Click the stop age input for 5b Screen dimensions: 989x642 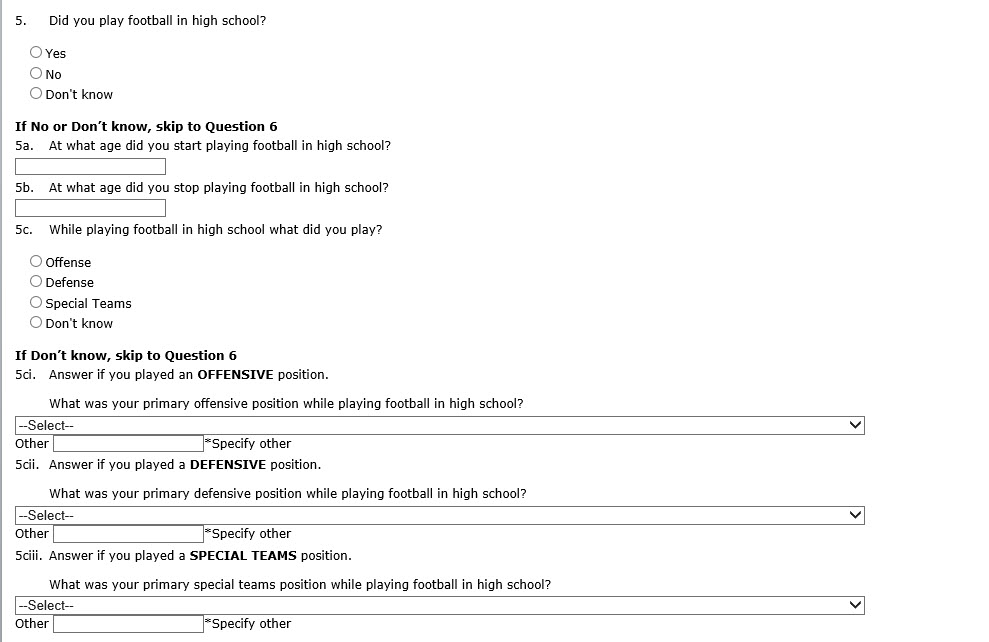tap(90, 208)
